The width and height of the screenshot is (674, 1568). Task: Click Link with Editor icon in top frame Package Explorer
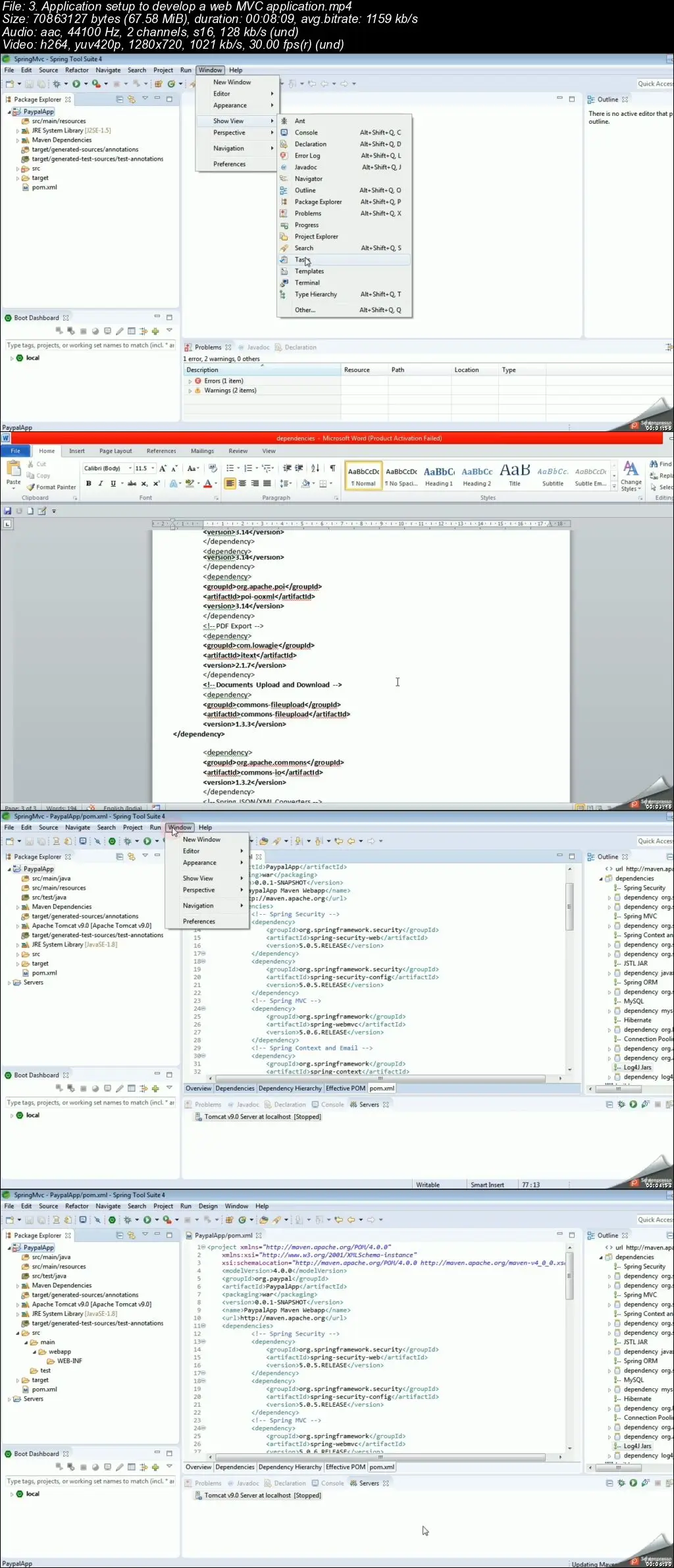[132, 99]
